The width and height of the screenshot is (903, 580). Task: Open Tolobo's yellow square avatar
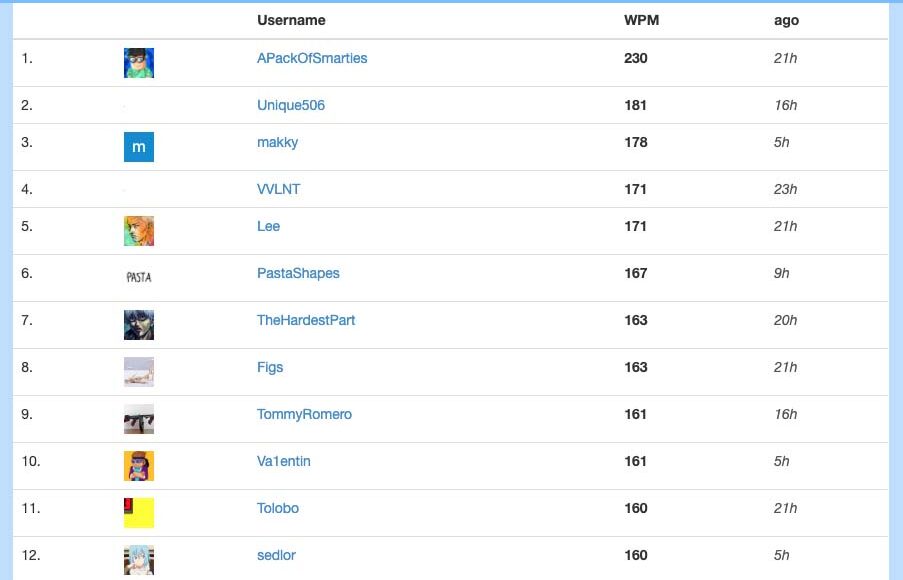pos(139,513)
